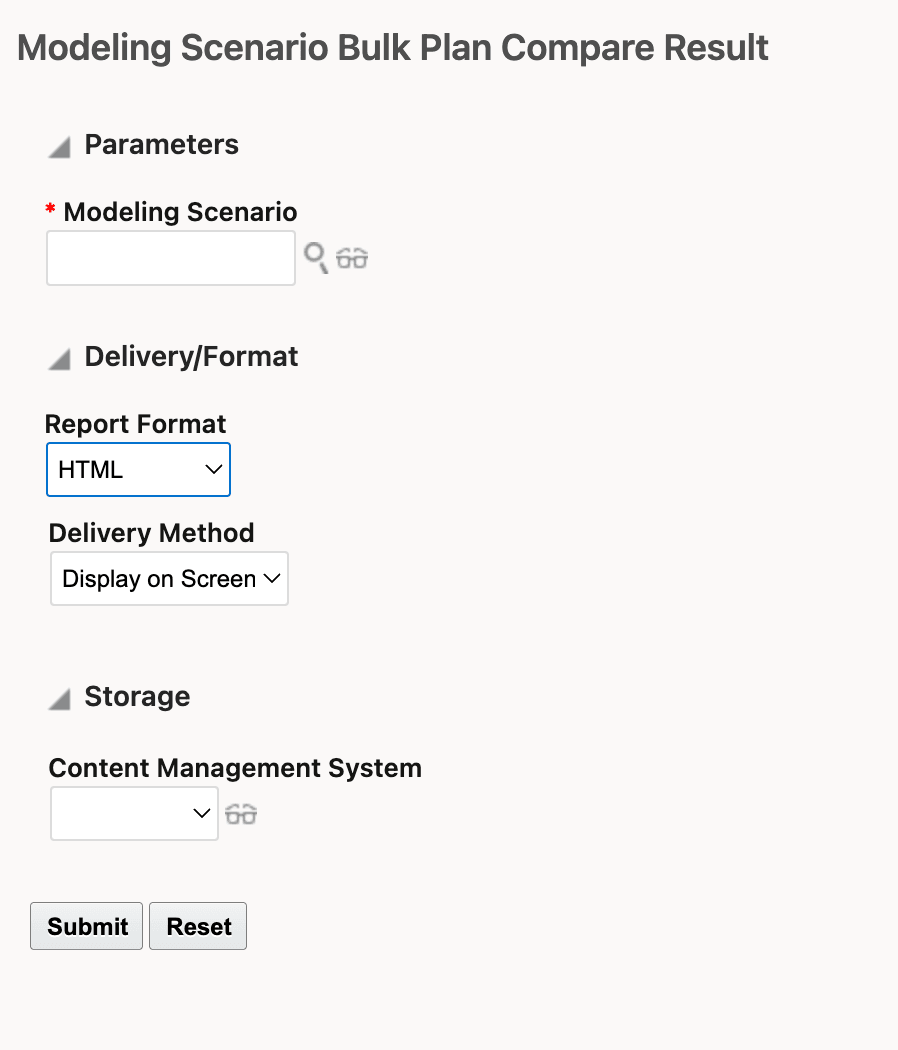The width and height of the screenshot is (898, 1050).
Task: Click the Modeling Scenario field label
Action: coord(180,212)
